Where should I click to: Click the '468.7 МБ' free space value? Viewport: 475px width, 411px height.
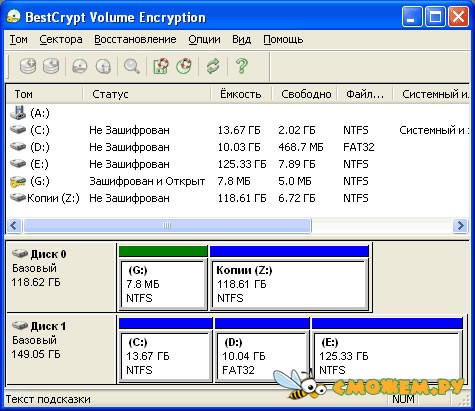(x=301, y=147)
